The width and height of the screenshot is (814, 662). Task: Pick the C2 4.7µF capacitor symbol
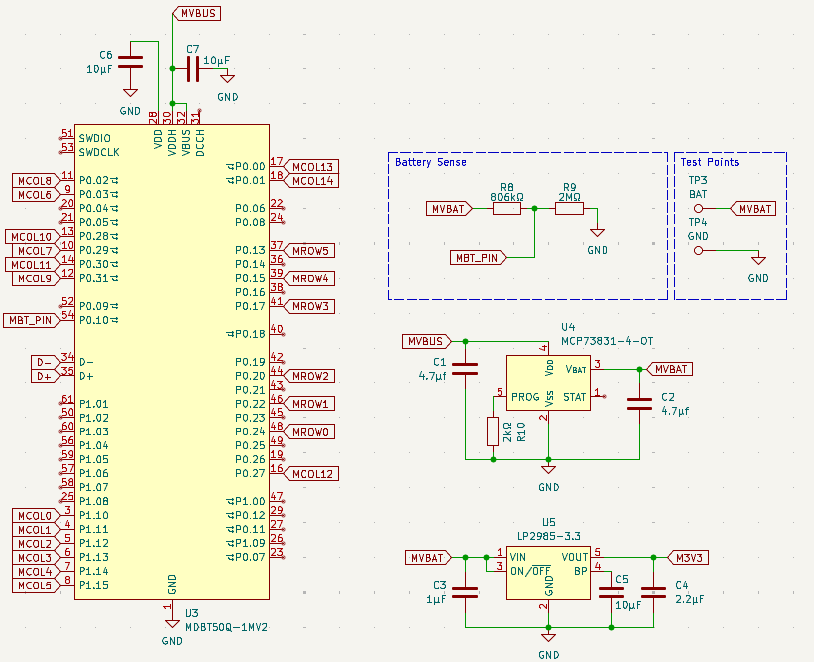pyautogui.click(x=639, y=404)
